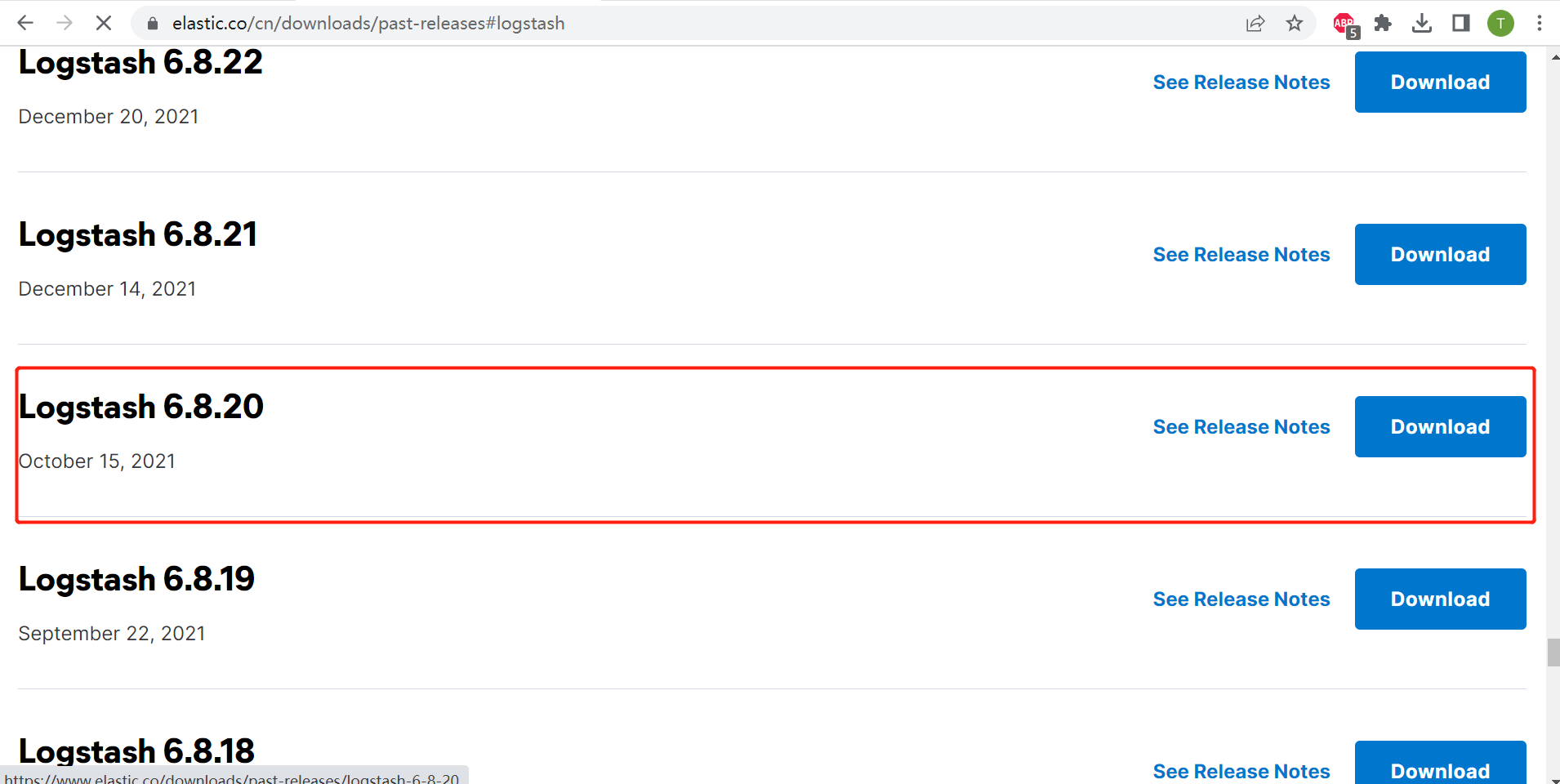Click the browser forward arrow
Viewport: 1560px width, 784px height.
(x=65, y=23)
